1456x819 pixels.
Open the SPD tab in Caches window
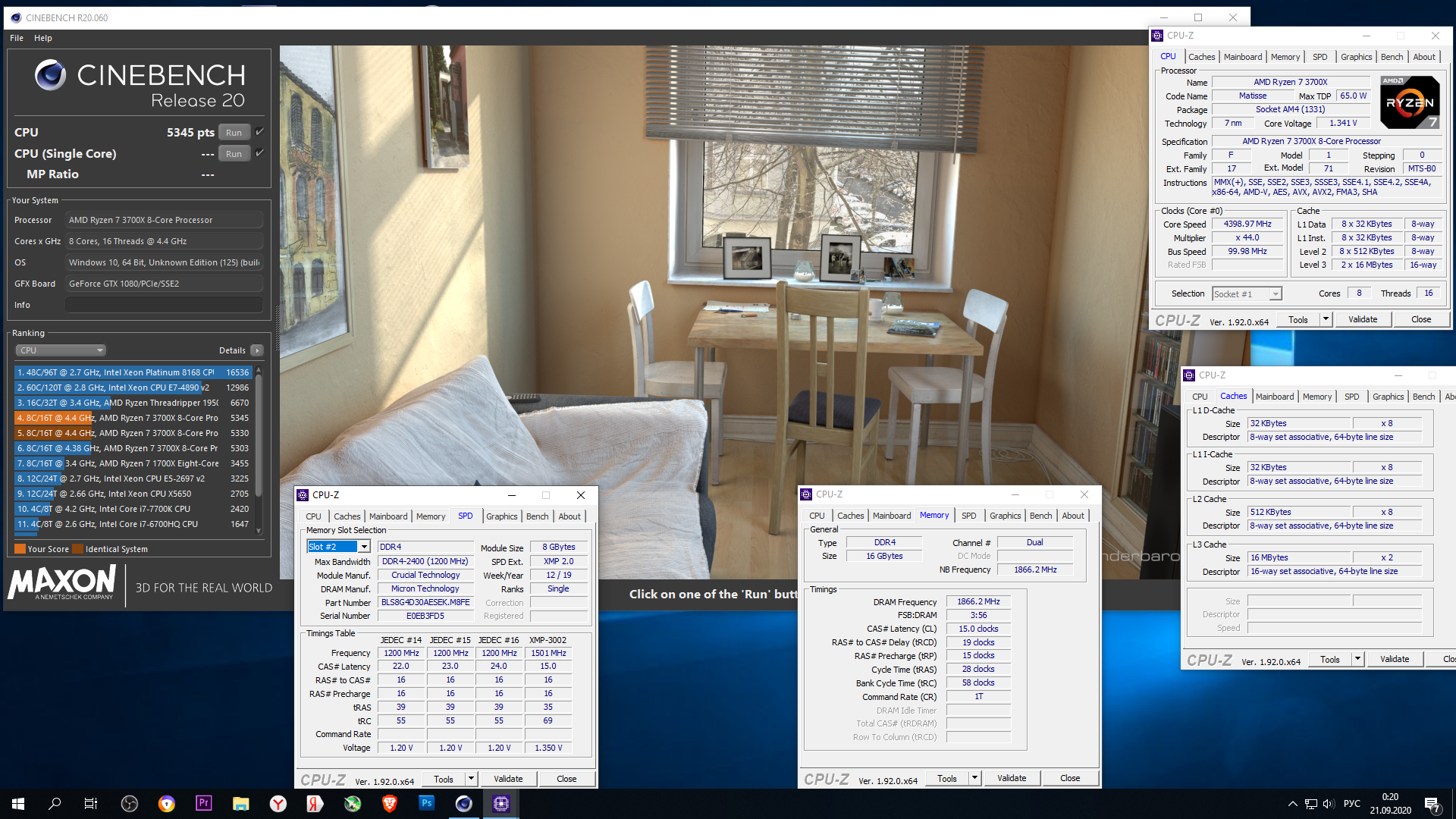pos(1351,397)
